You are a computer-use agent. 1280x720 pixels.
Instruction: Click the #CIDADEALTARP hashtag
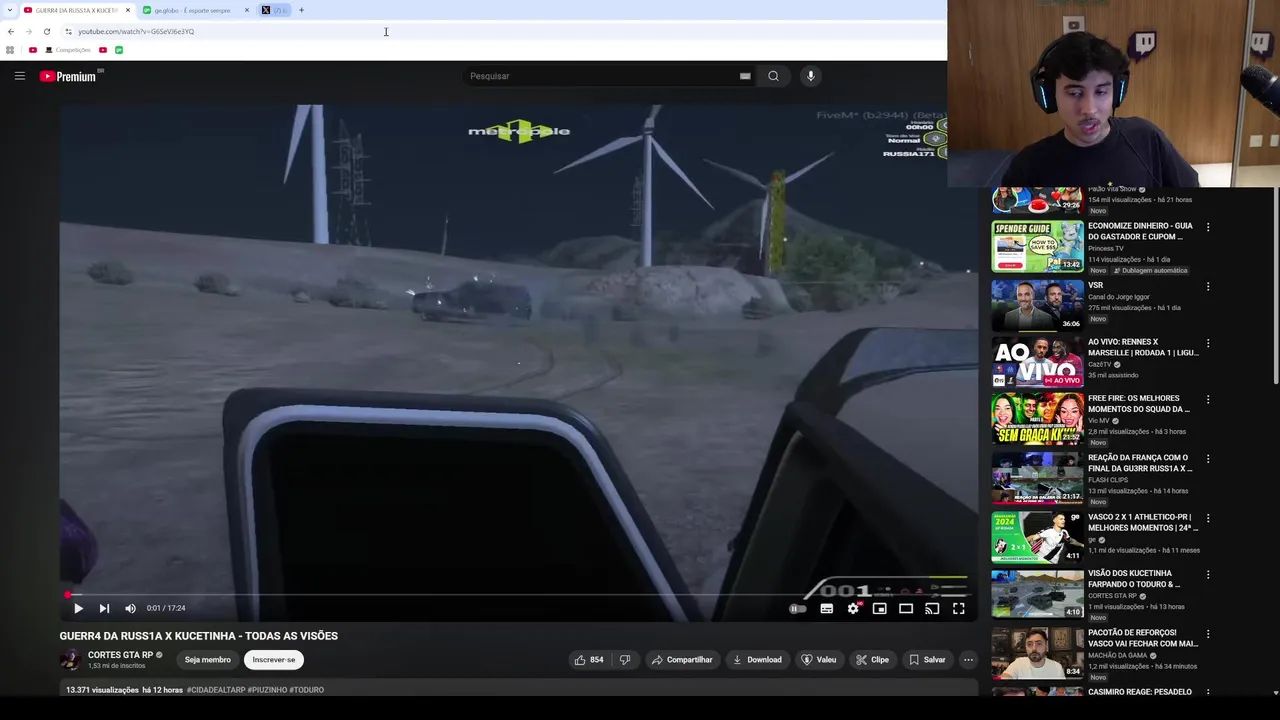[215, 690]
